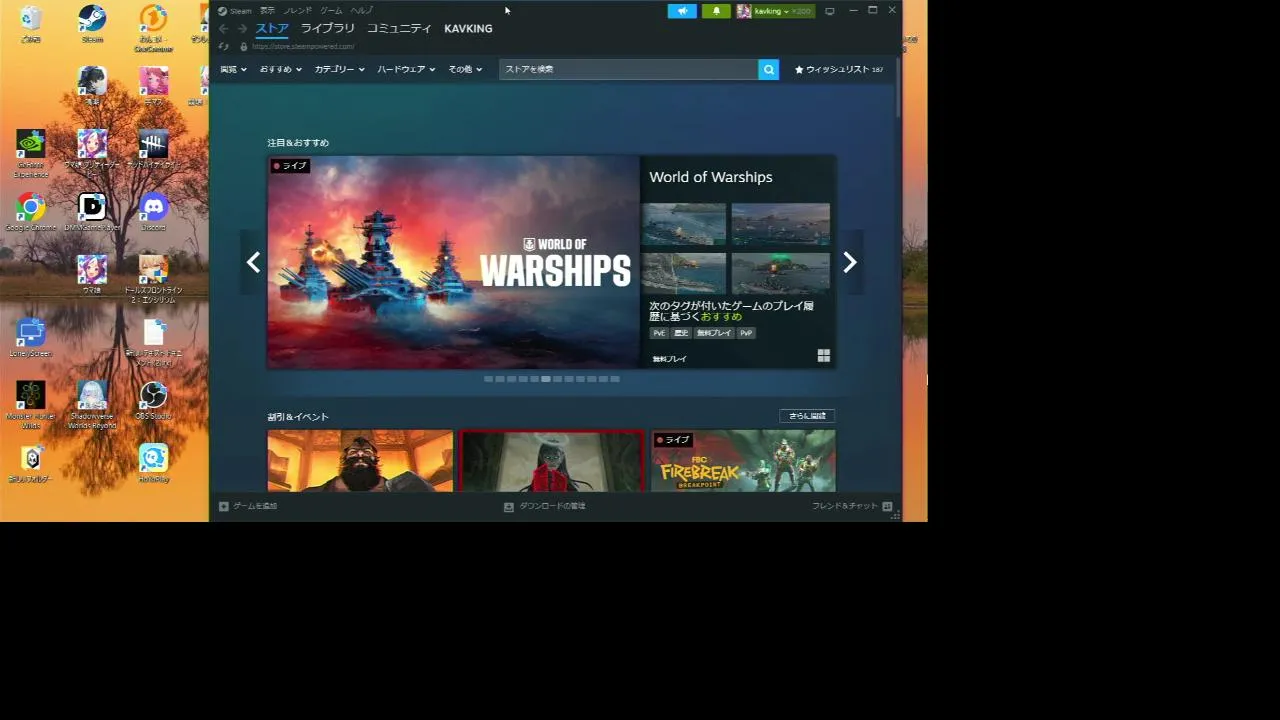This screenshot has width=1280, height=720.
Task: Click the 歴史 tag
Action: click(681, 333)
